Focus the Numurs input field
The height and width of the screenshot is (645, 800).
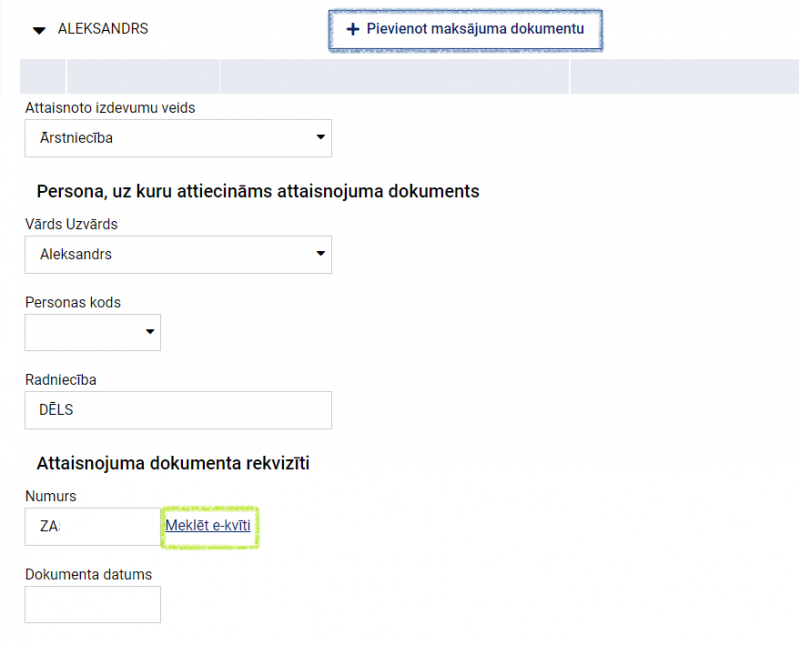pos(92,526)
